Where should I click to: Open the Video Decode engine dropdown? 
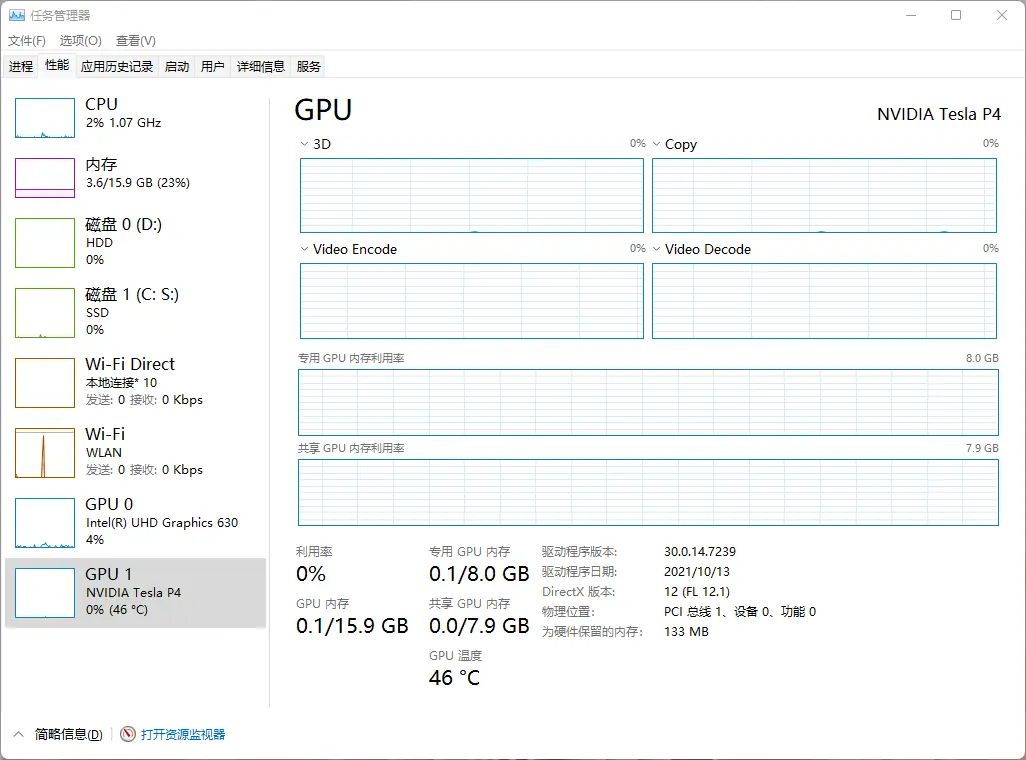tap(657, 249)
